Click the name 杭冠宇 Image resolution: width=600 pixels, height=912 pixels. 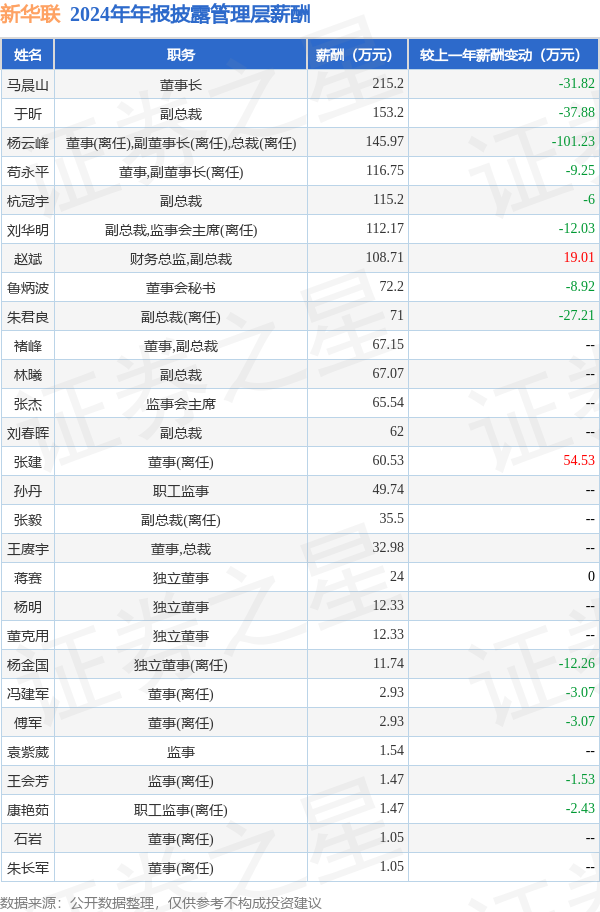click(28, 201)
